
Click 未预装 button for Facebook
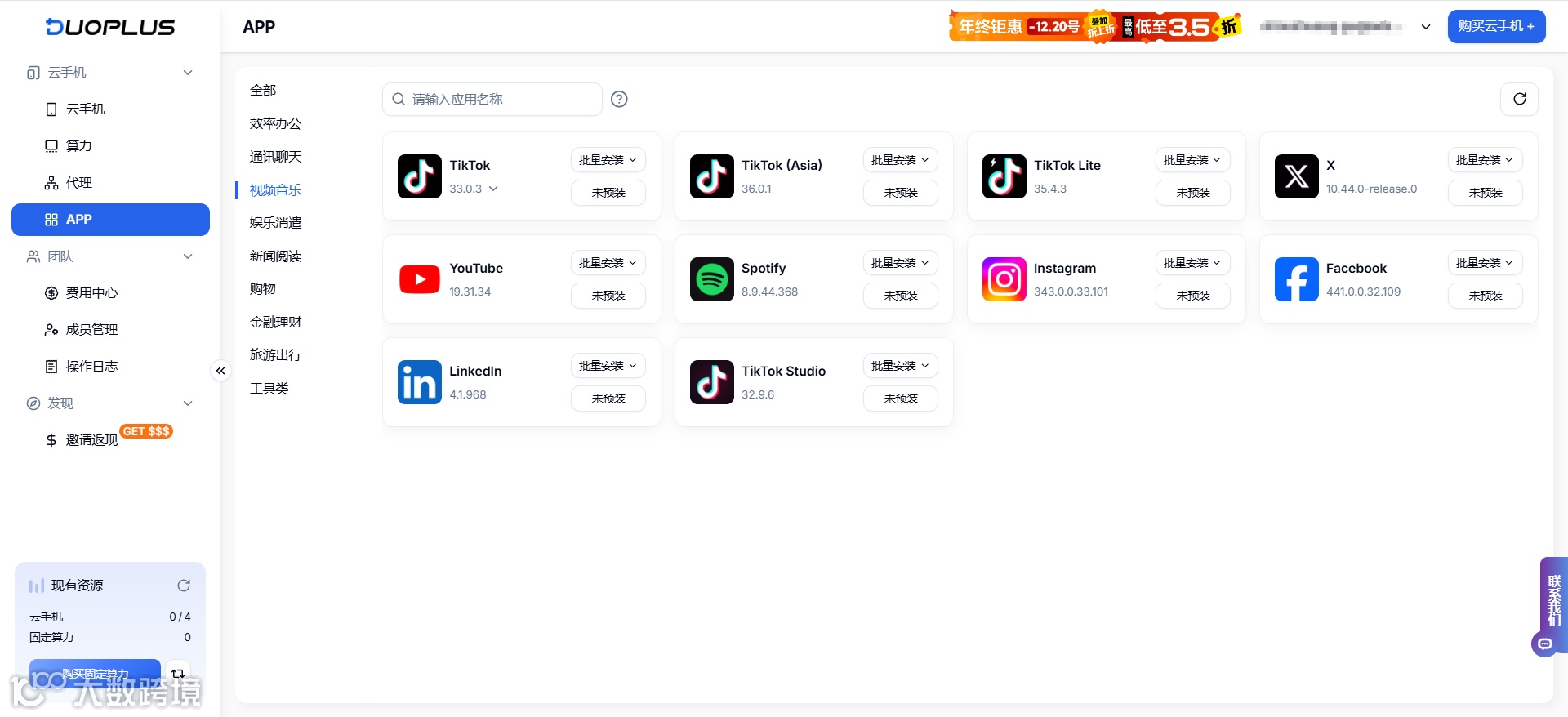pos(1485,296)
